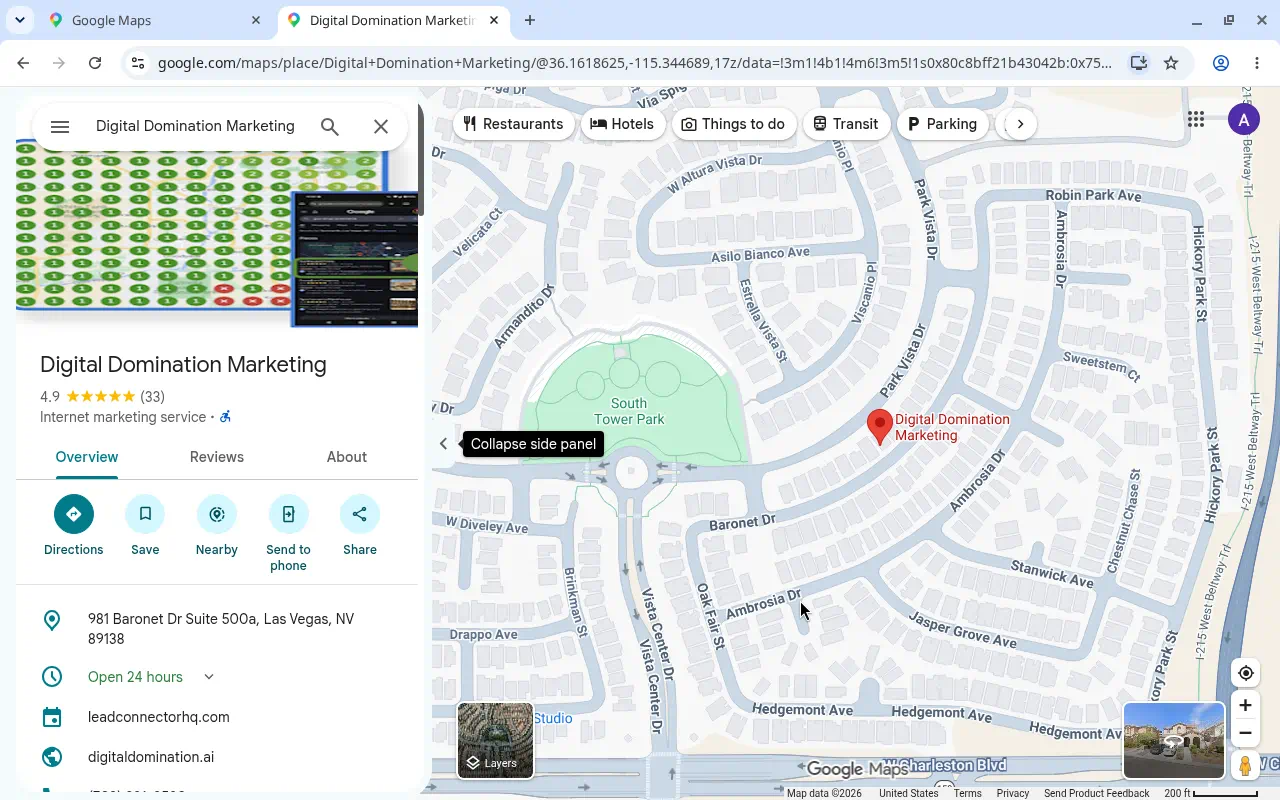Viewport: 1280px width, 800px height.
Task: Open the Privacy link
Action: click(x=1012, y=793)
